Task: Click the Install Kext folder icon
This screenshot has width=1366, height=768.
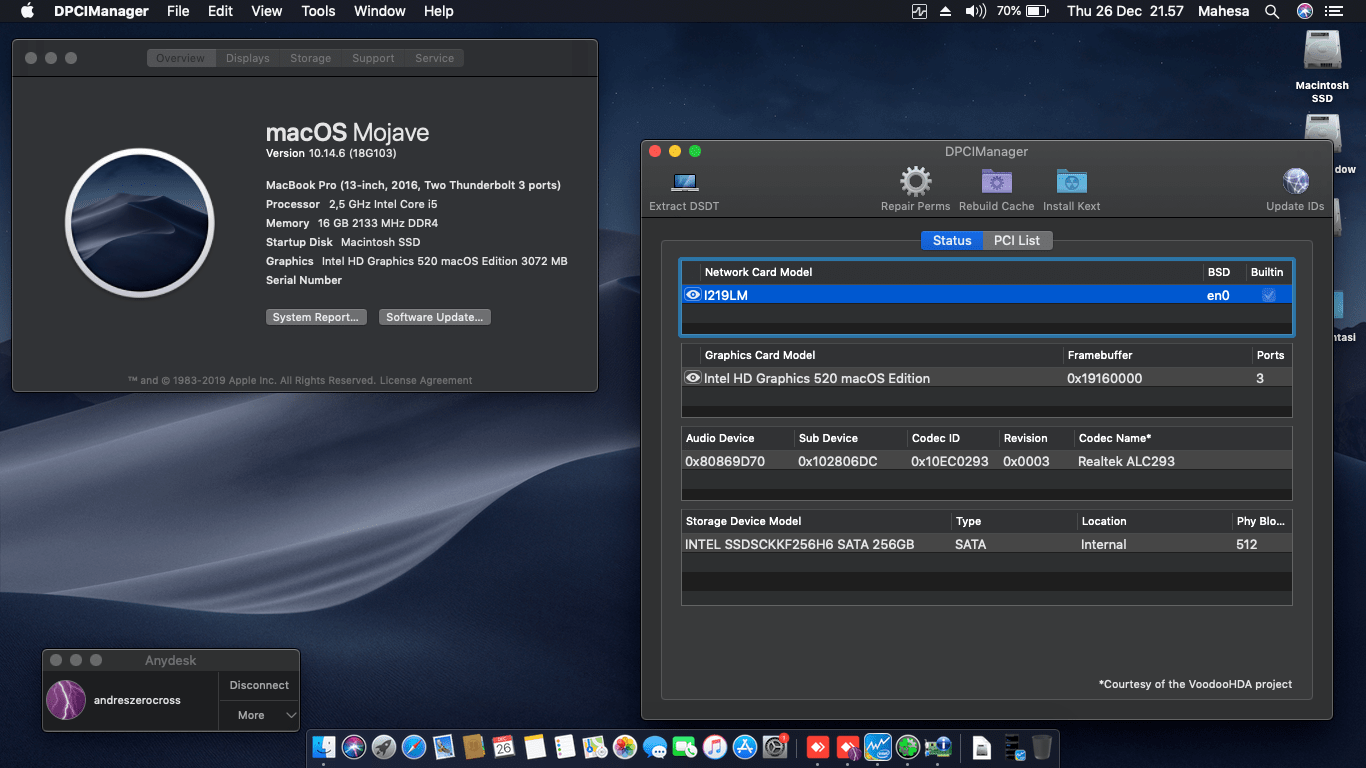Action: point(1071,182)
